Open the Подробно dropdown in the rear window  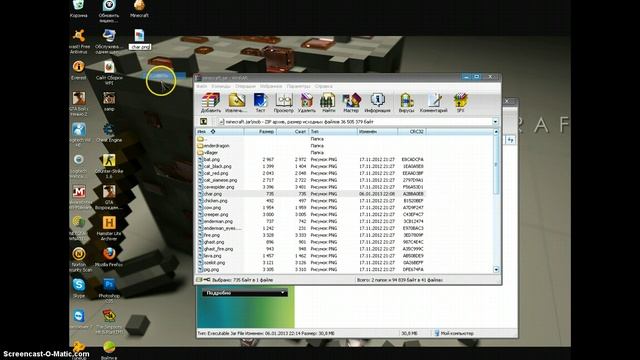pyautogui.click(x=245, y=293)
